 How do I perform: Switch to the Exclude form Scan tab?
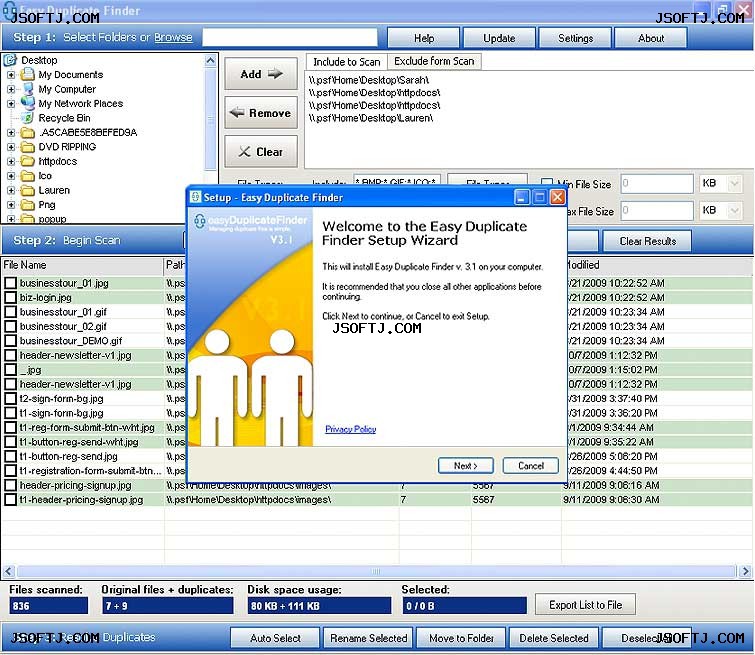(x=434, y=61)
